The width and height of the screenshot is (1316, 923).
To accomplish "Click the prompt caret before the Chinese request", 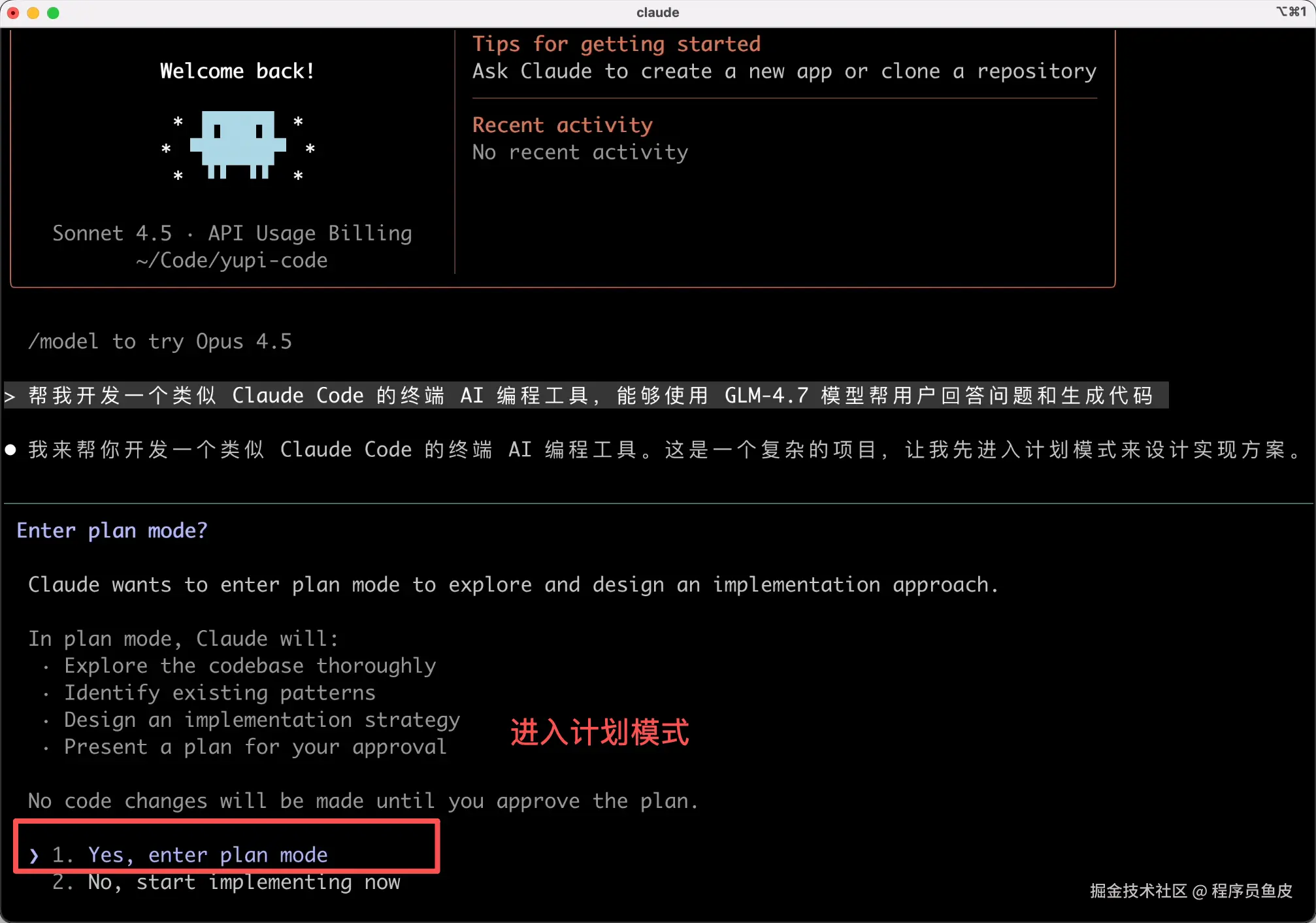I will (x=10, y=396).
